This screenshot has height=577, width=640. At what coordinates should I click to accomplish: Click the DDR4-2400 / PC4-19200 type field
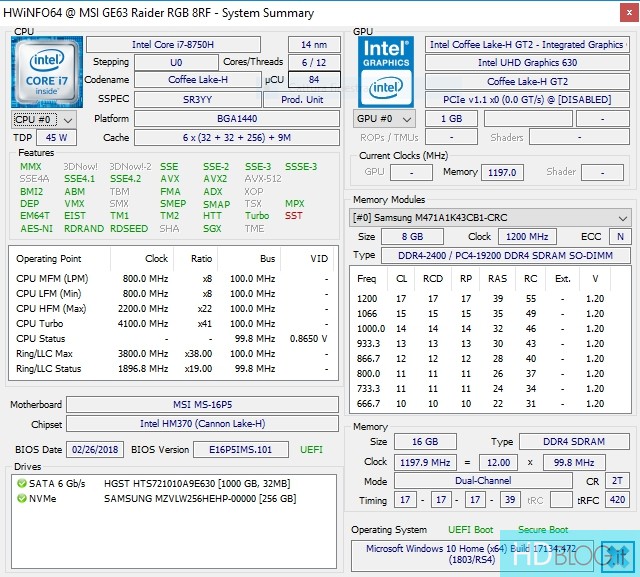(505, 255)
